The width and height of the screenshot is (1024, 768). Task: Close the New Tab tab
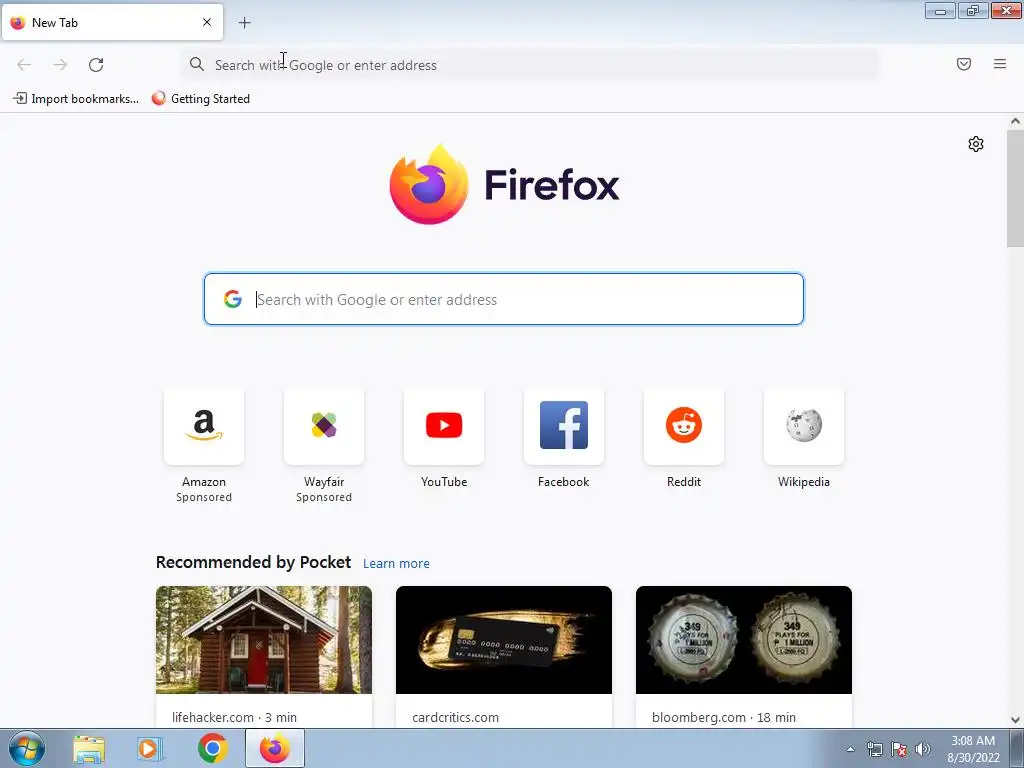click(207, 22)
